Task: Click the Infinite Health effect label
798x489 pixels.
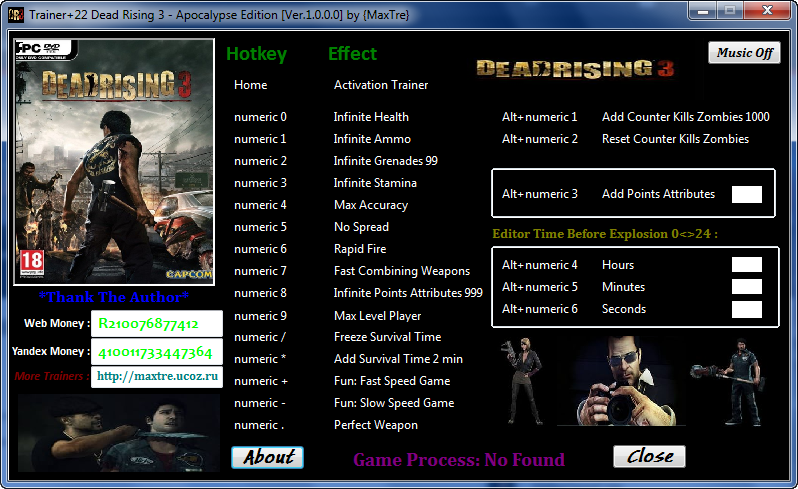Action: [x=371, y=117]
